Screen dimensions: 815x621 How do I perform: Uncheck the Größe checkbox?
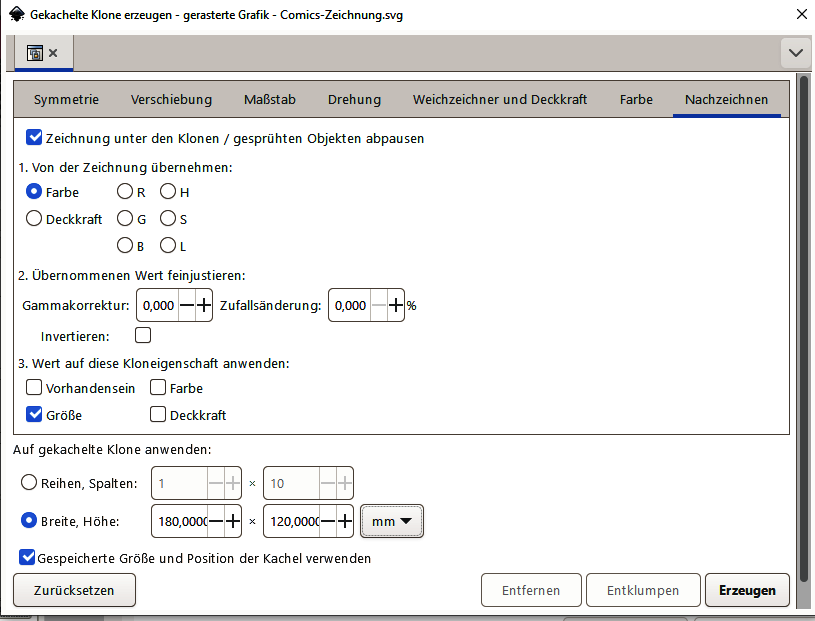point(34,415)
